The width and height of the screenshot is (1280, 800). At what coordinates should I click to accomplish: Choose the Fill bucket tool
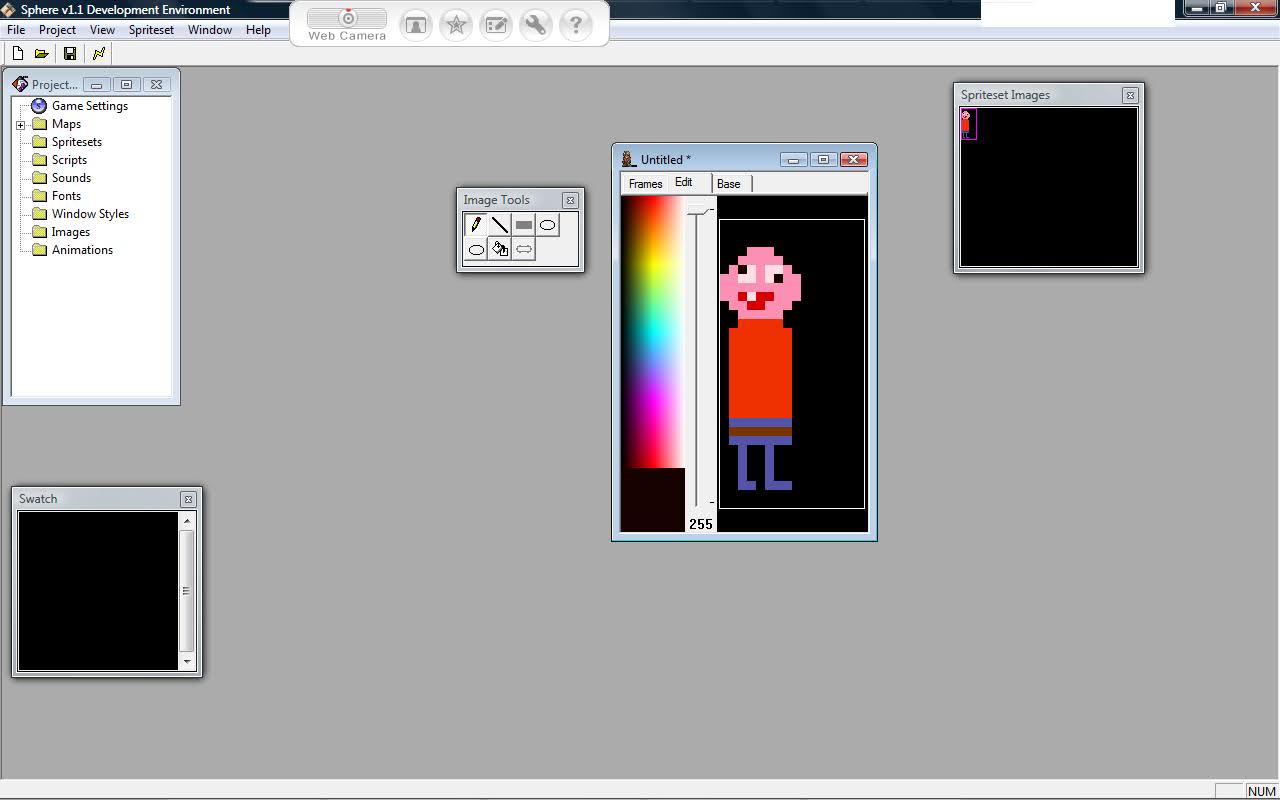click(500, 249)
